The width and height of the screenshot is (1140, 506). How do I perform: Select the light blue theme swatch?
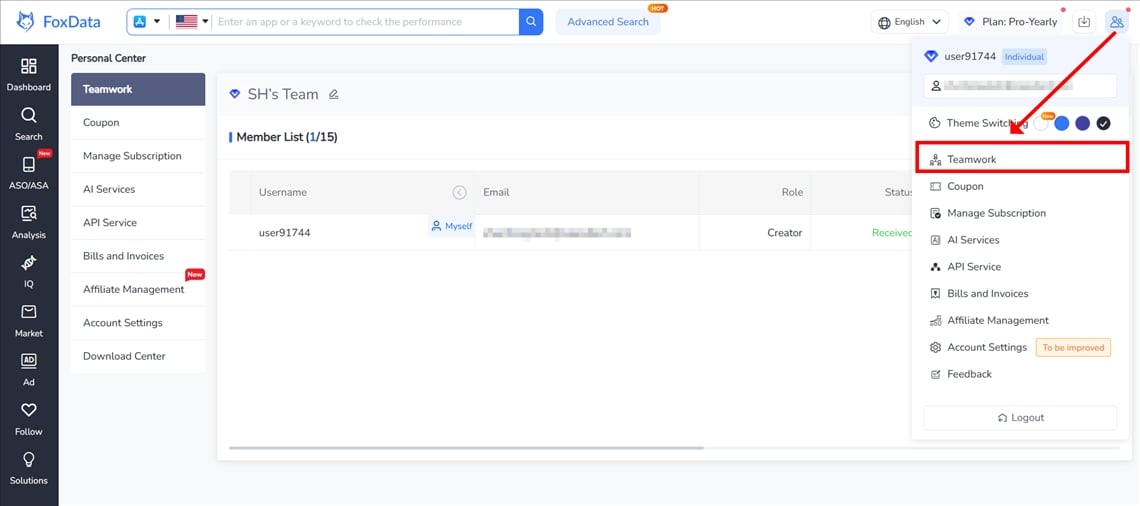tap(1062, 123)
